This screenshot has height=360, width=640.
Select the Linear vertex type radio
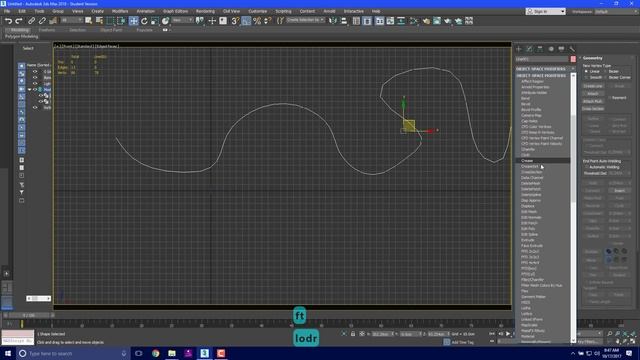point(587,71)
